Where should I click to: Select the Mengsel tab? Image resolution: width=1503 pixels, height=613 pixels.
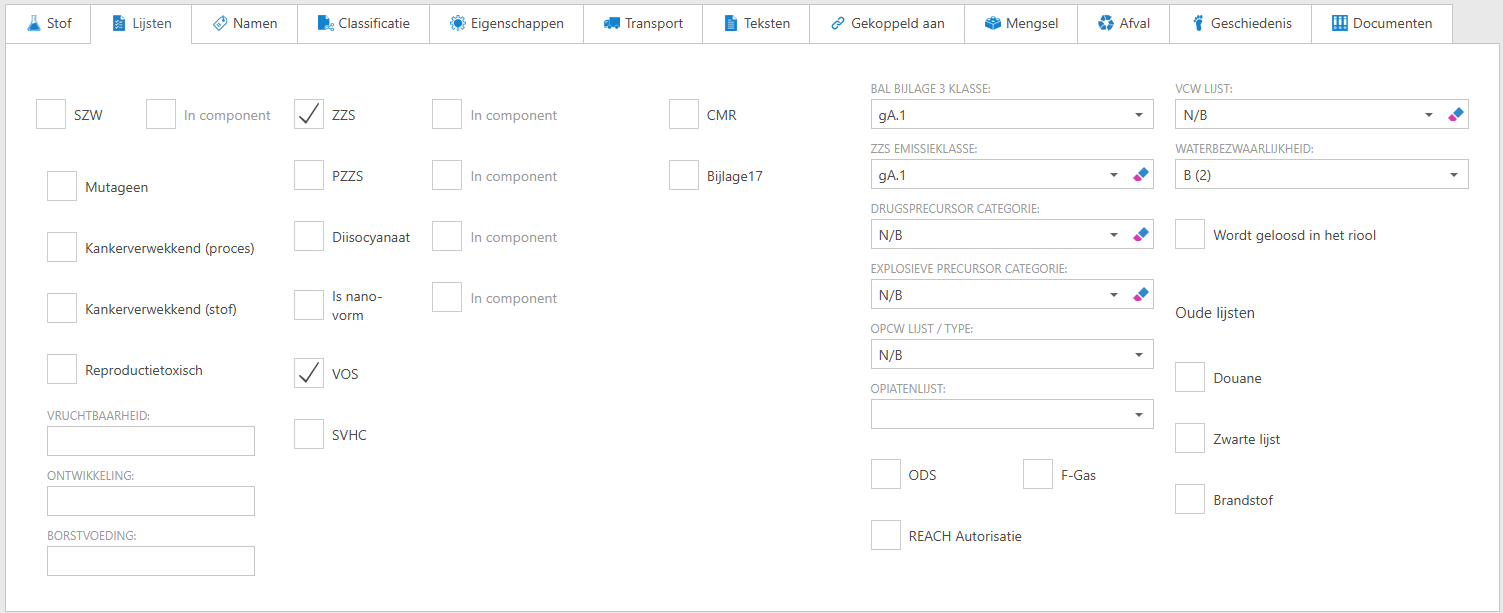coord(1021,23)
